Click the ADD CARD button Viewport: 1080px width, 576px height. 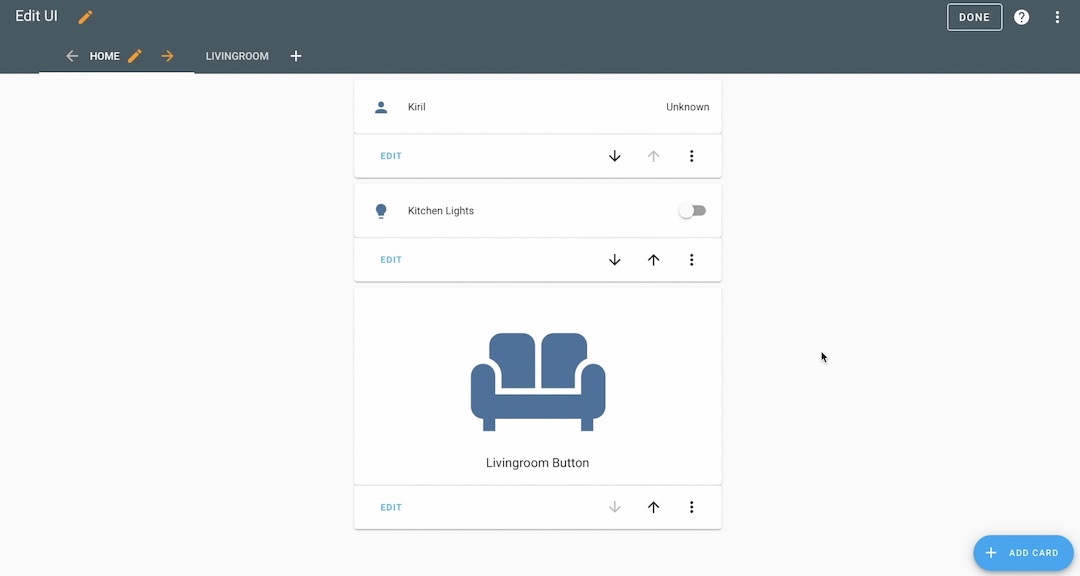point(1024,553)
